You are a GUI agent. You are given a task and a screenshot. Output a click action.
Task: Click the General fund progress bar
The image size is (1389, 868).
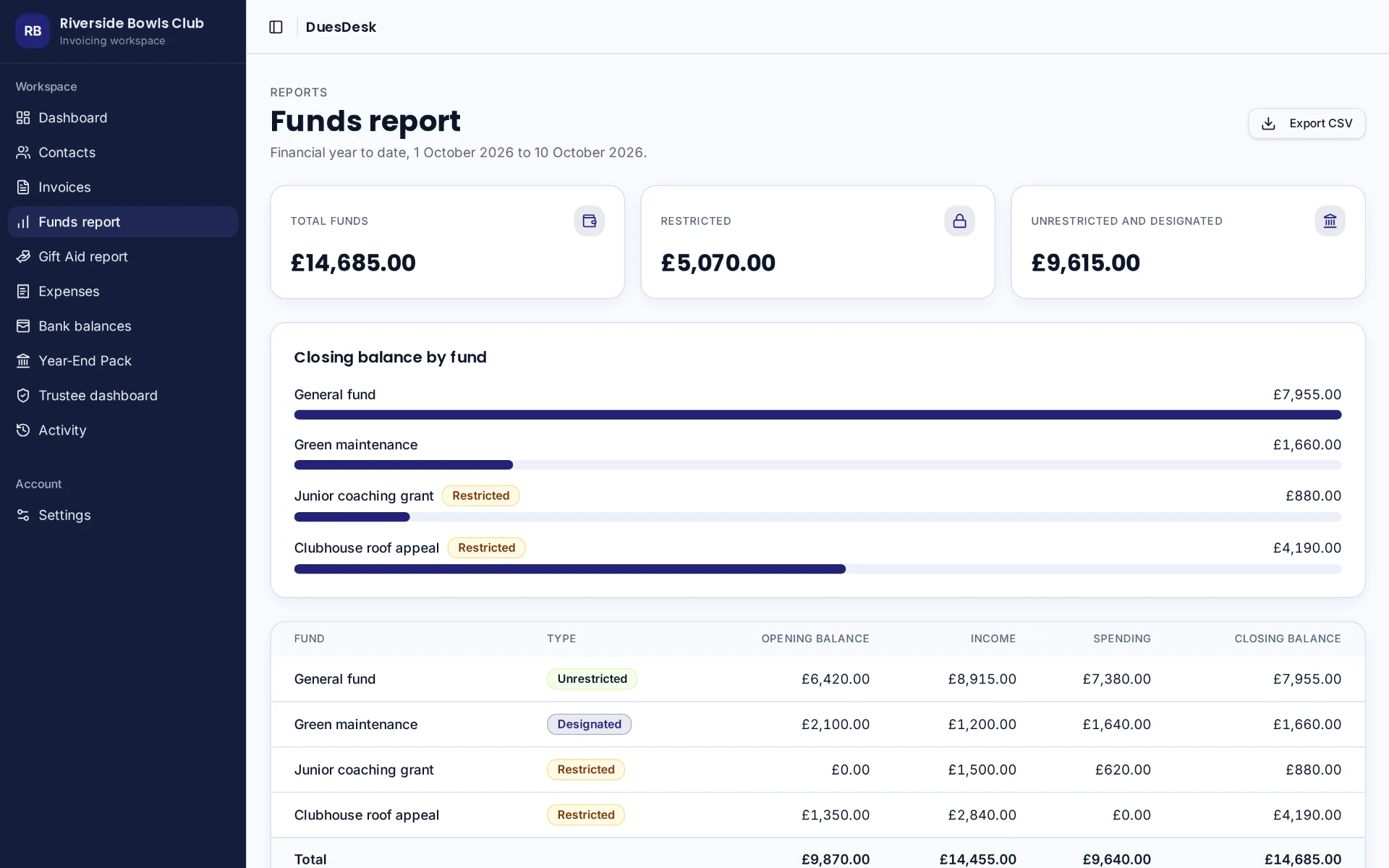(817, 414)
